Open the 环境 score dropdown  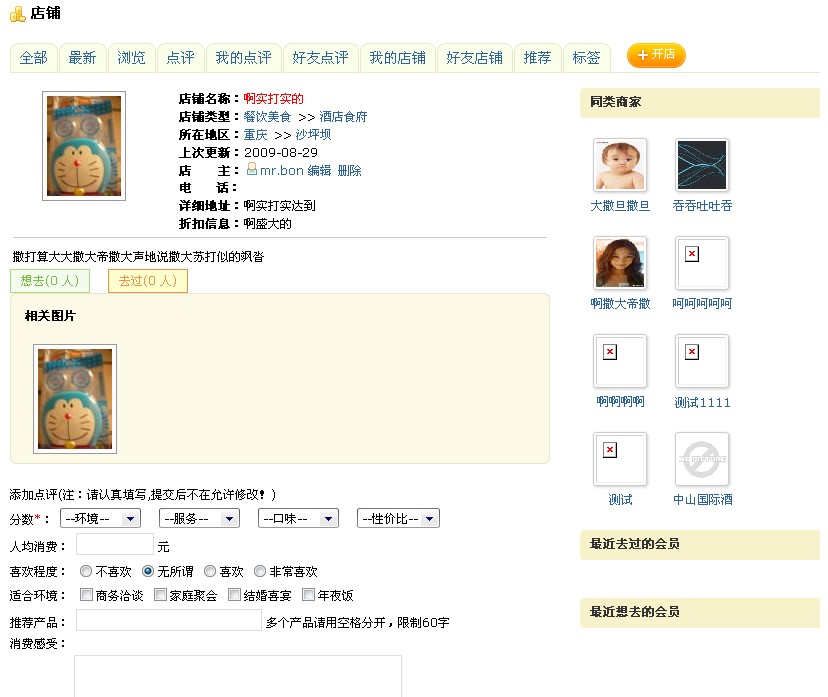click(x=100, y=519)
